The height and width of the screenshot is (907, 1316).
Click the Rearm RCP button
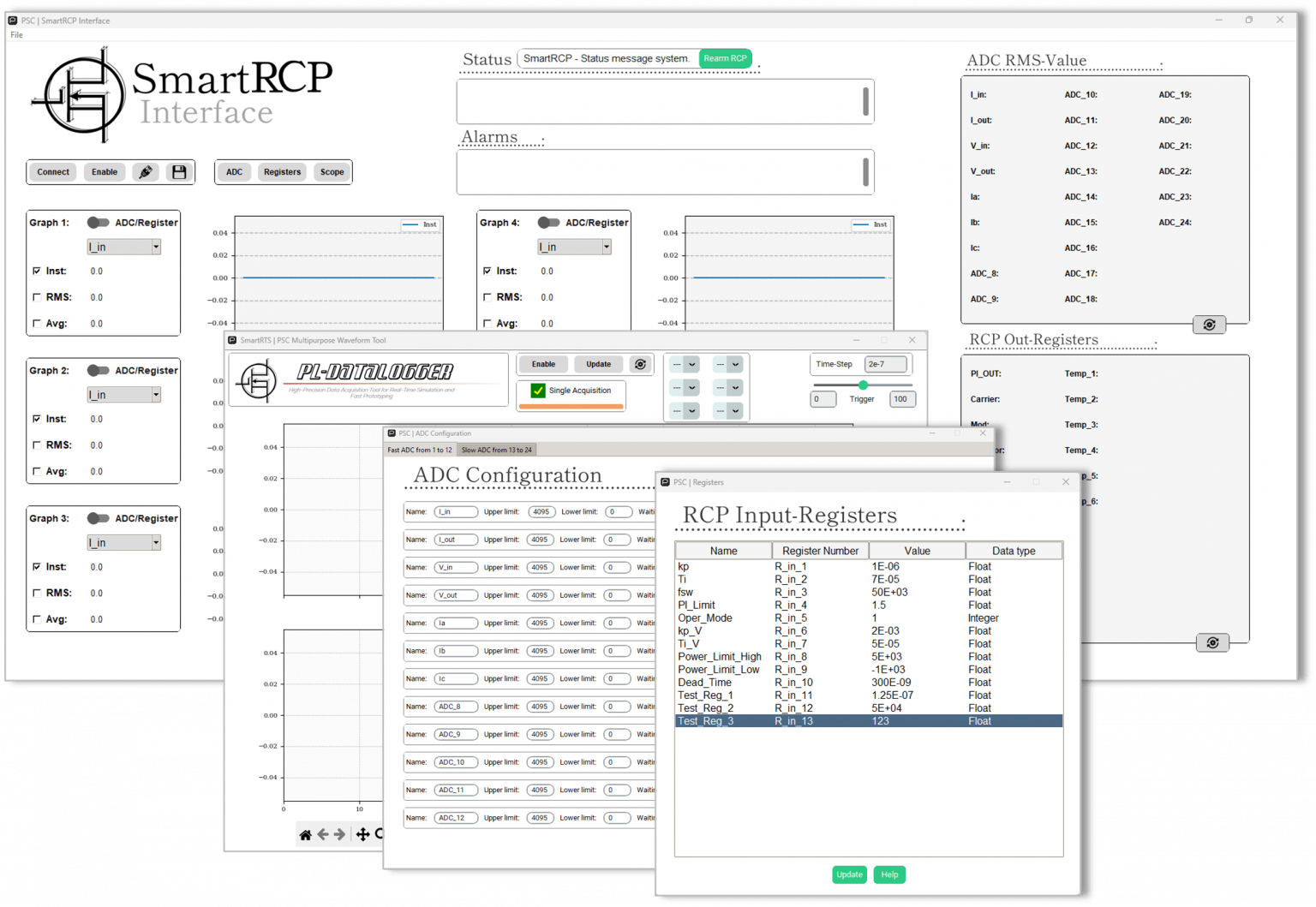725,58
